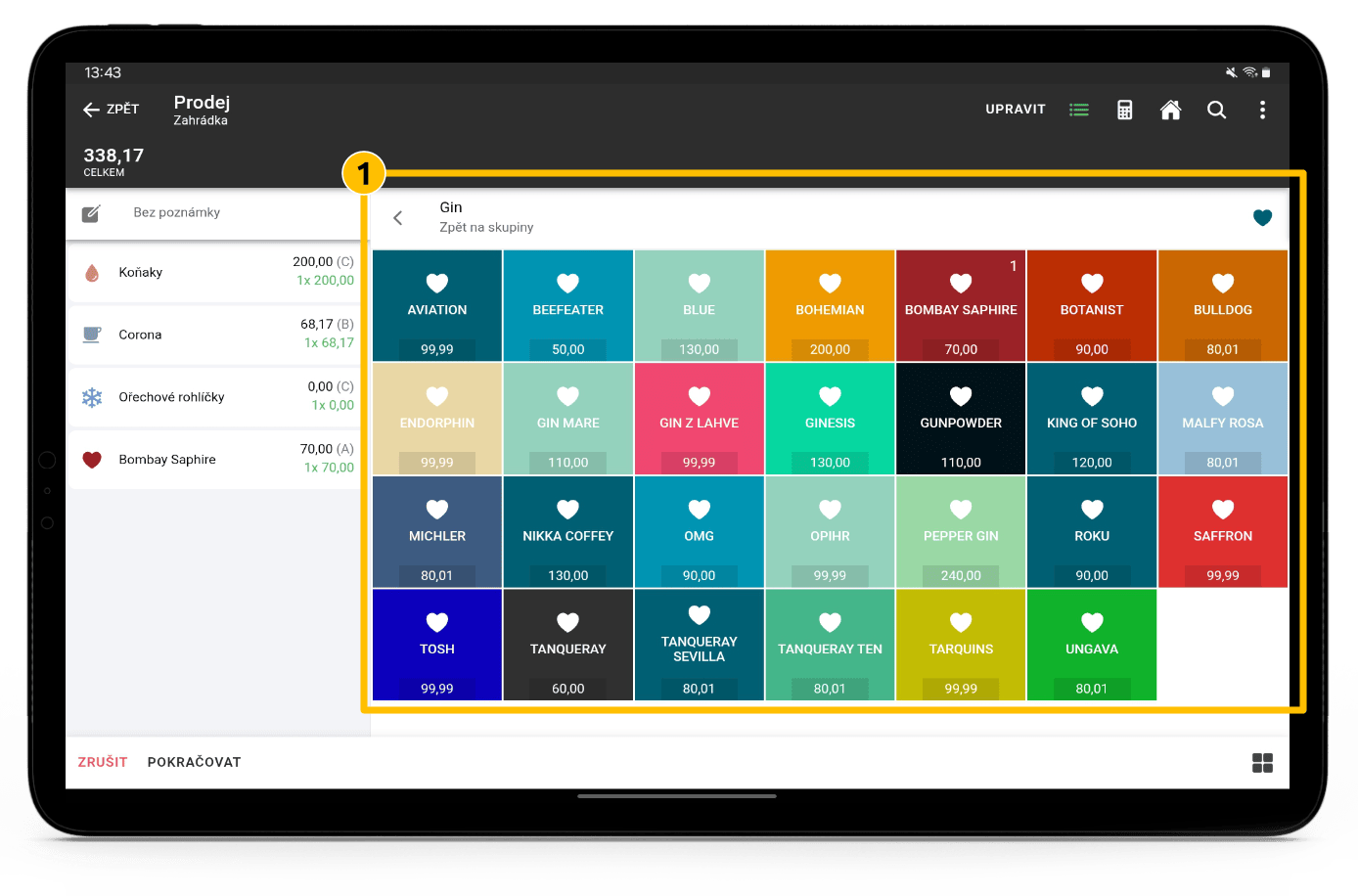Select the BOHEMIAN product tile
Image resolution: width=1358 pixels, height=896 pixels.
(831, 306)
